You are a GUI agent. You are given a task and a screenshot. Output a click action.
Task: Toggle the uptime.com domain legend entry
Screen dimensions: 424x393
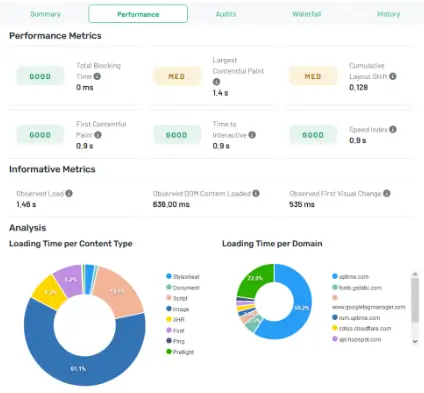[350, 277]
